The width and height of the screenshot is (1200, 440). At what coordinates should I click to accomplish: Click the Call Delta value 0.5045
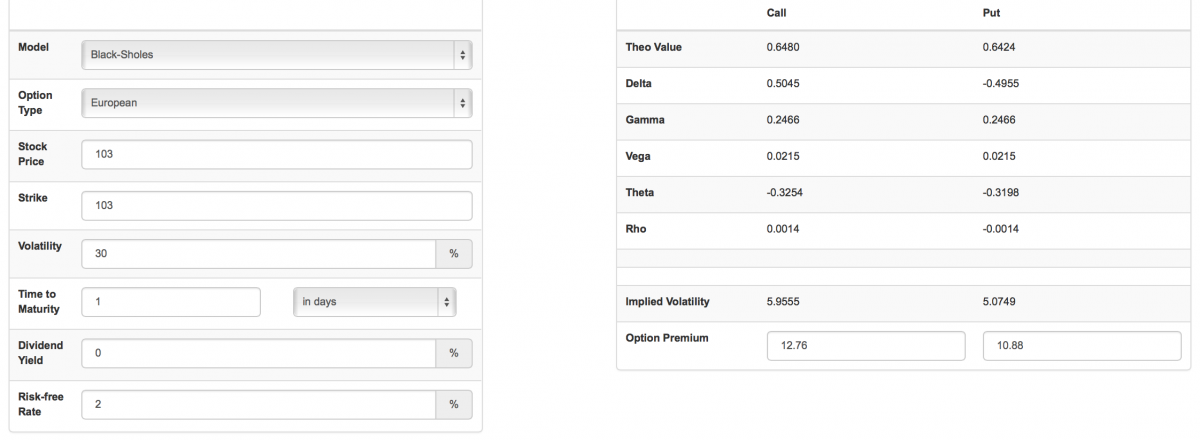pyautogui.click(x=782, y=83)
